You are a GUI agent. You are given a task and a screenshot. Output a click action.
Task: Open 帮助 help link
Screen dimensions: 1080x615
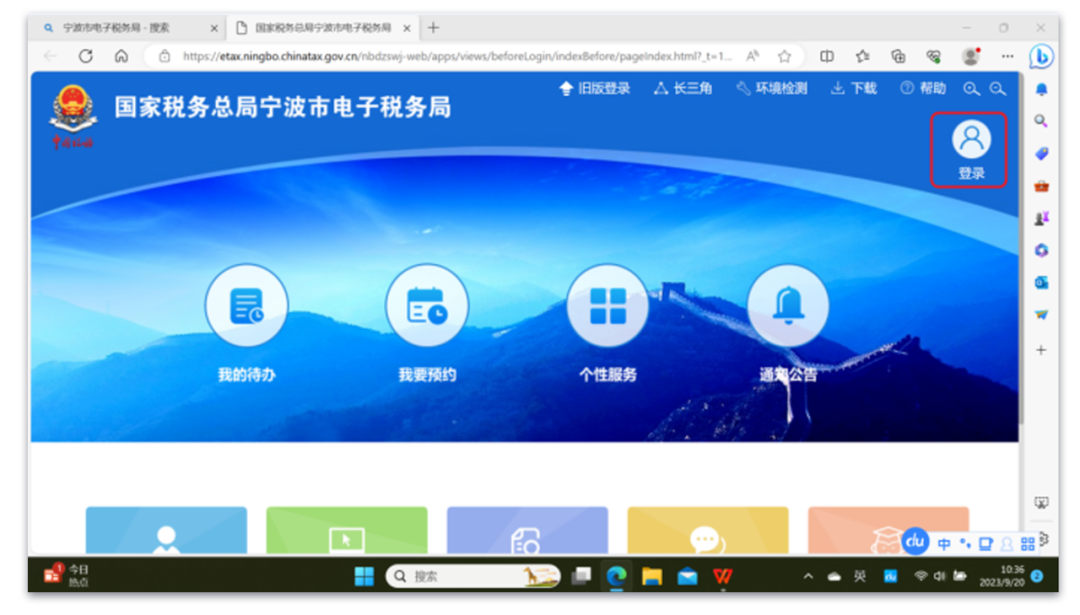click(x=923, y=89)
